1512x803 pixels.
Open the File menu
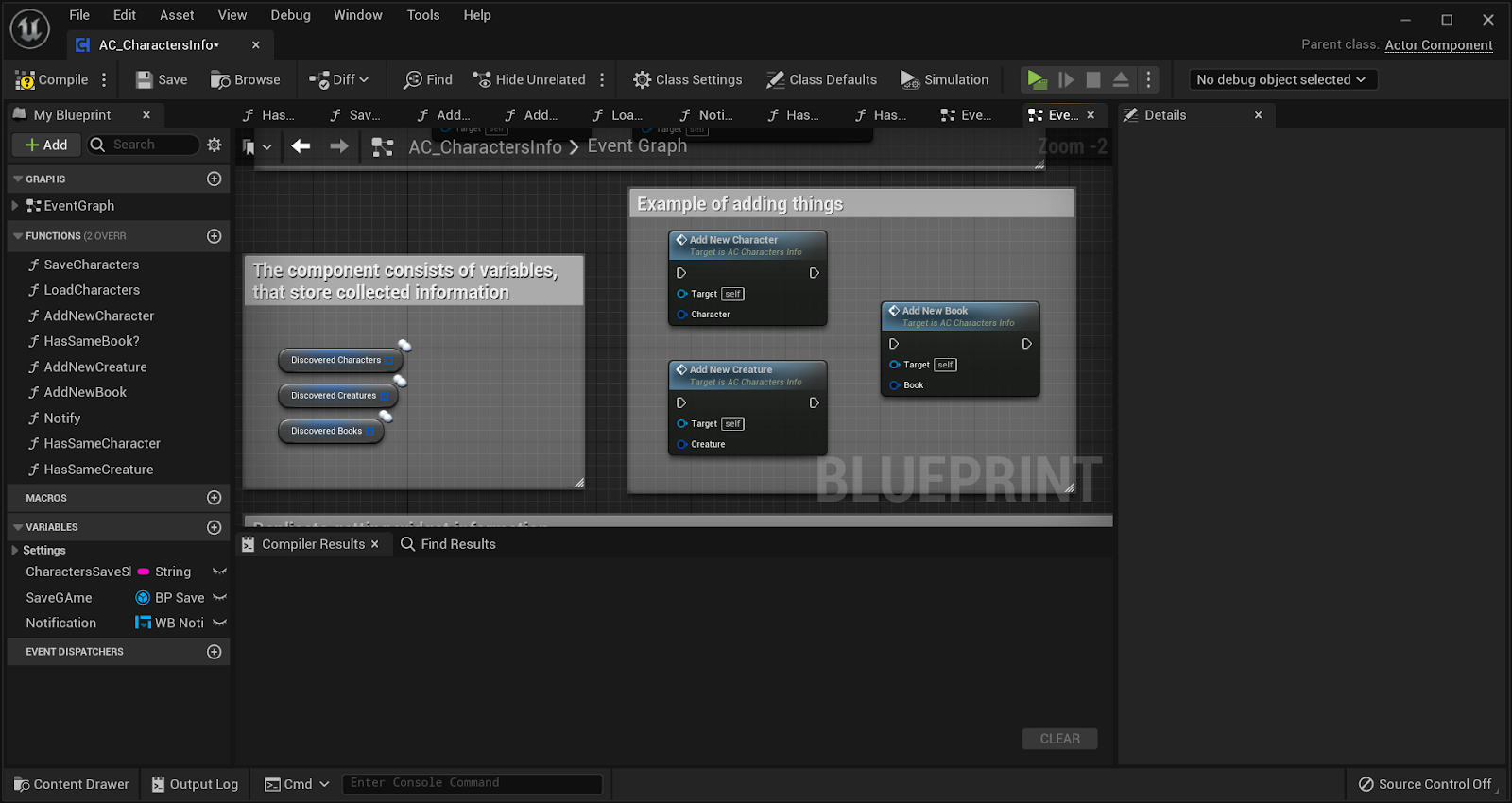(x=79, y=15)
